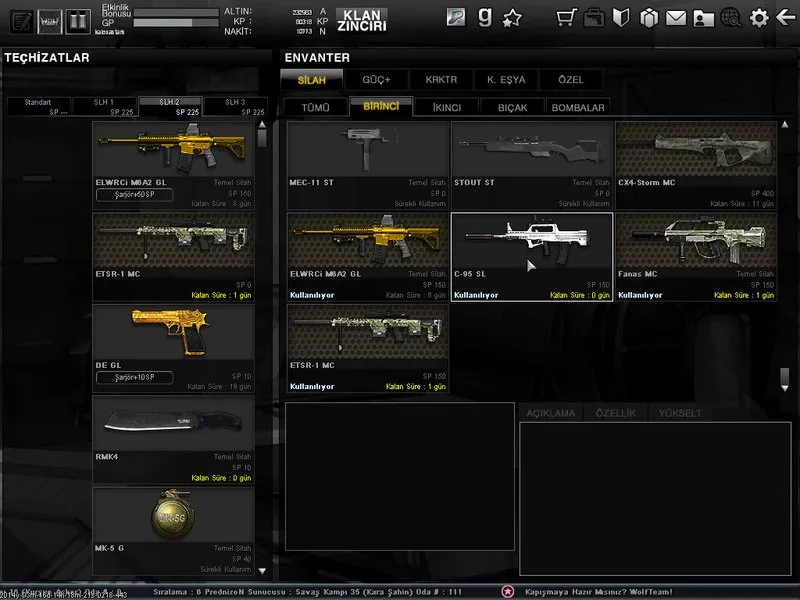Select the TÜMÜ weapon filter
This screenshot has width=800, height=600.
315,107
